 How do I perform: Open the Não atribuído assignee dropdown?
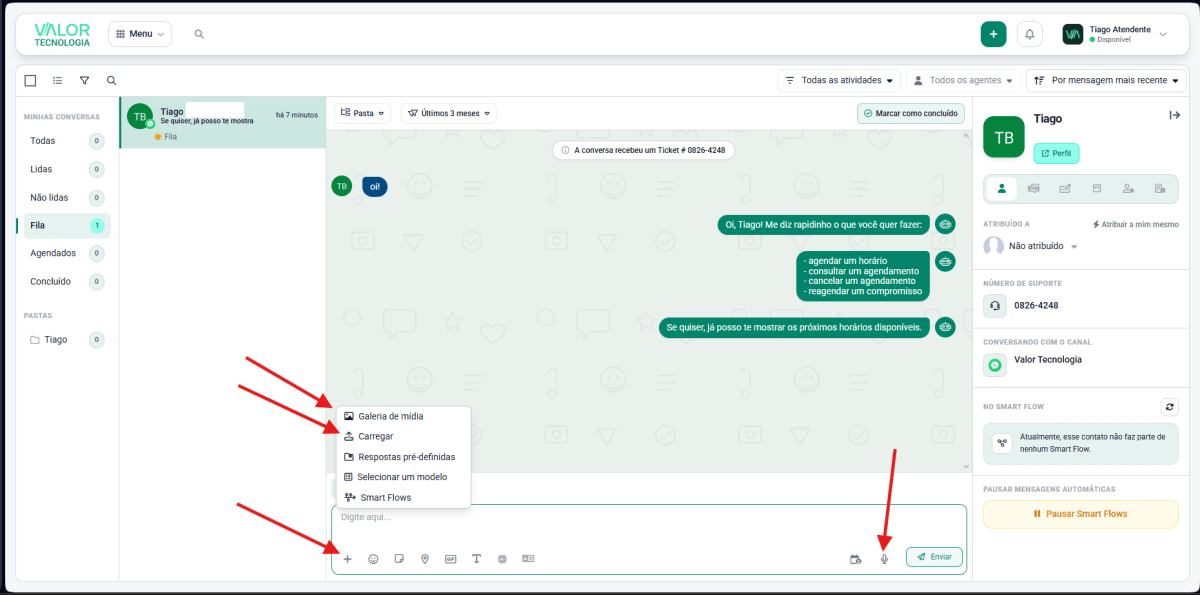coord(1032,245)
